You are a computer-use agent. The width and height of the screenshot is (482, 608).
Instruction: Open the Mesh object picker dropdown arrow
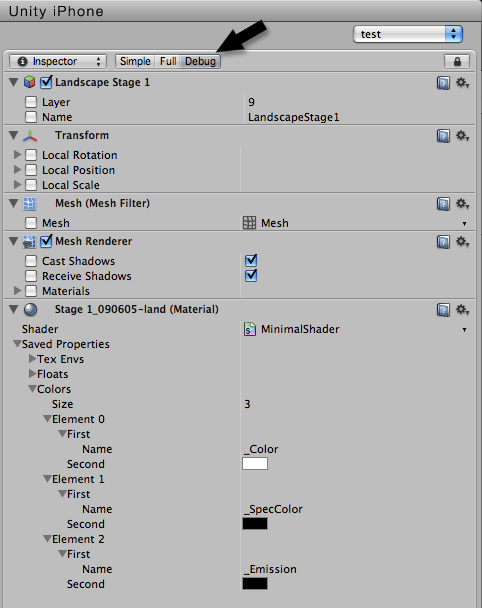[x=464, y=224]
